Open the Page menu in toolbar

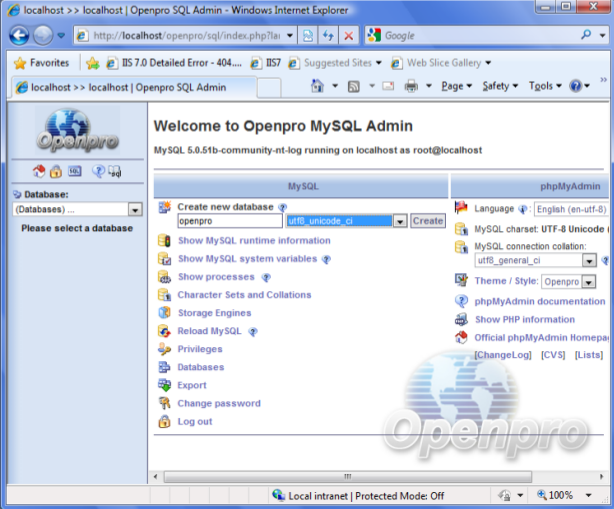click(x=453, y=86)
